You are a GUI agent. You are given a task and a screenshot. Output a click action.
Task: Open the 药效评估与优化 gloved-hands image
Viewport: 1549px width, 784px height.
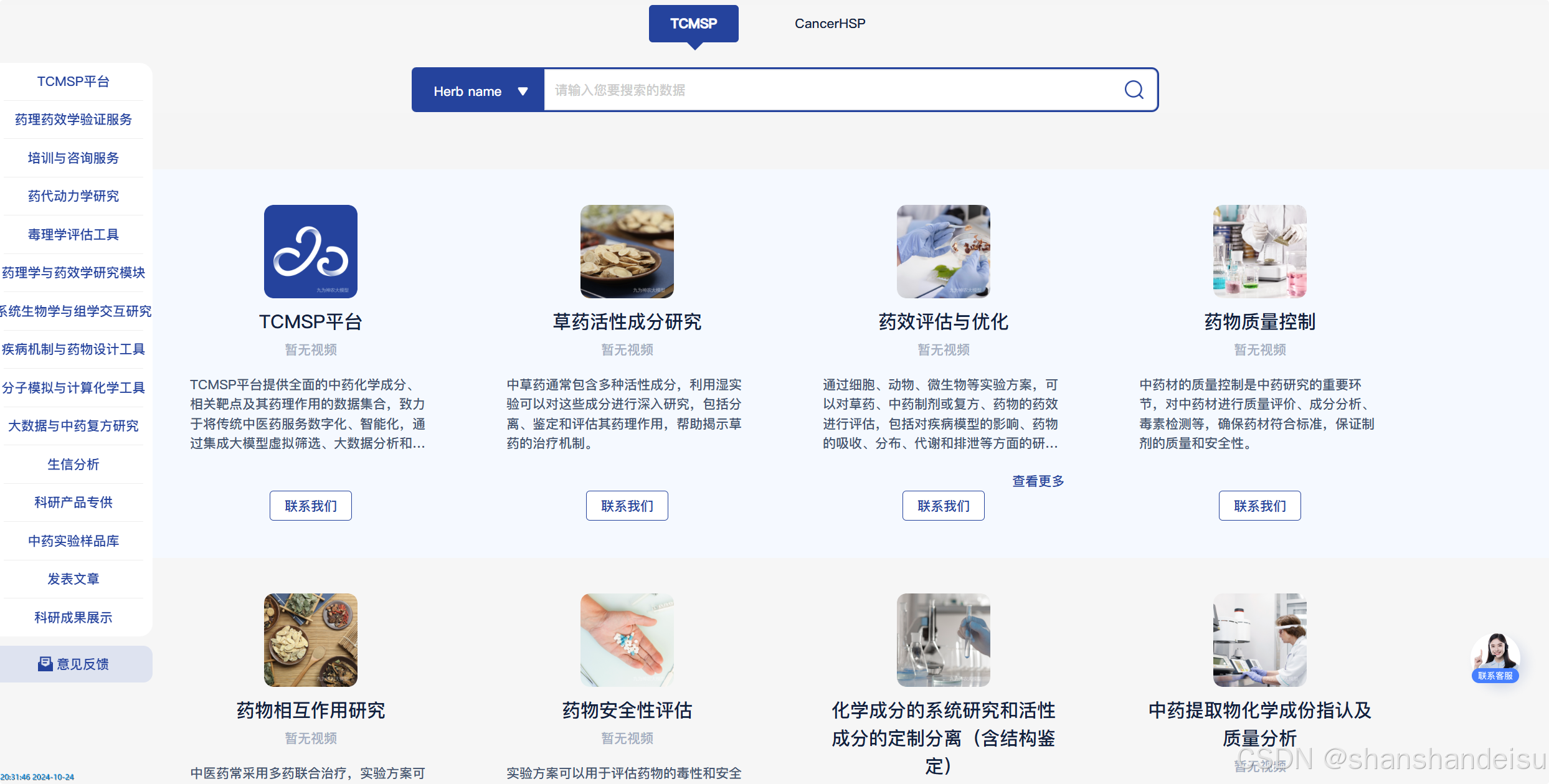click(943, 252)
